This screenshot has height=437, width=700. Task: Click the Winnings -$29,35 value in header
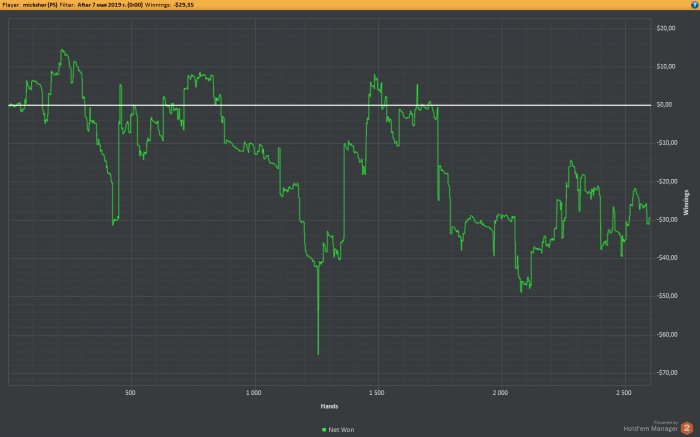[183, 4]
